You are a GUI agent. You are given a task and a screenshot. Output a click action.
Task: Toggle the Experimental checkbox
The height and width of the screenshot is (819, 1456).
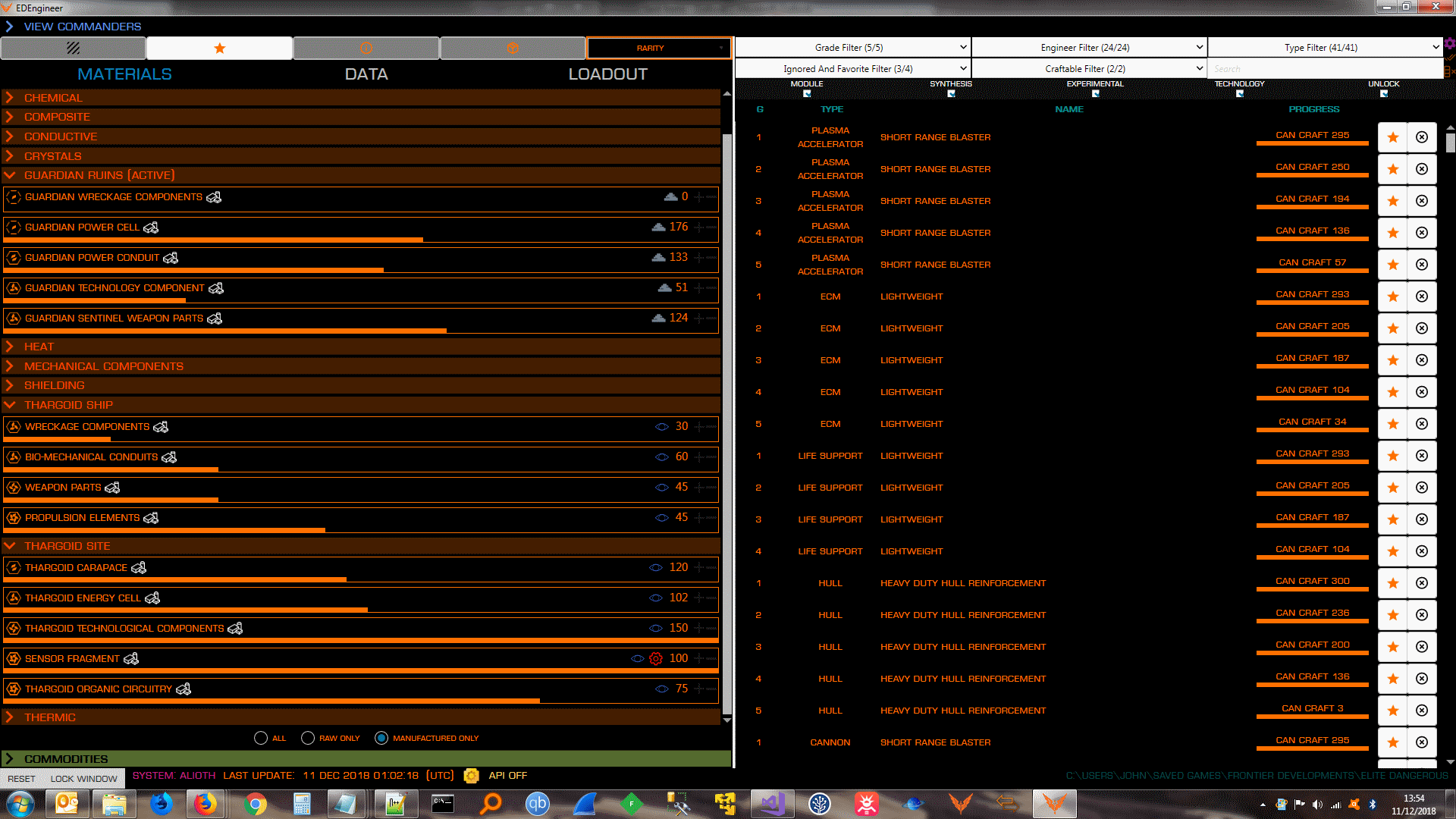coord(1095,94)
